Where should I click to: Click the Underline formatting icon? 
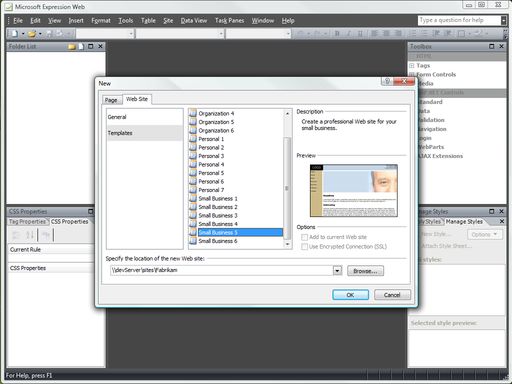pyautogui.click(x=360, y=33)
